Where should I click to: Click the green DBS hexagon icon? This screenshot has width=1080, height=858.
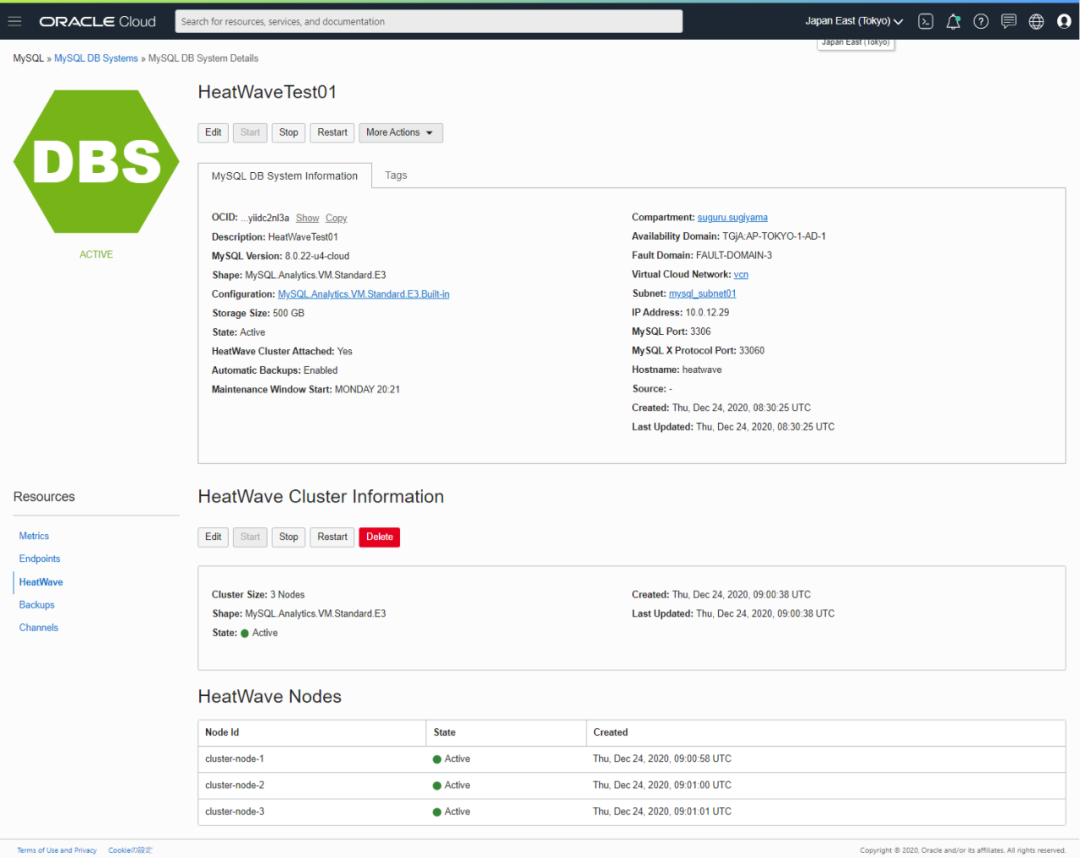pyautogui.click(x=96, y=162)
